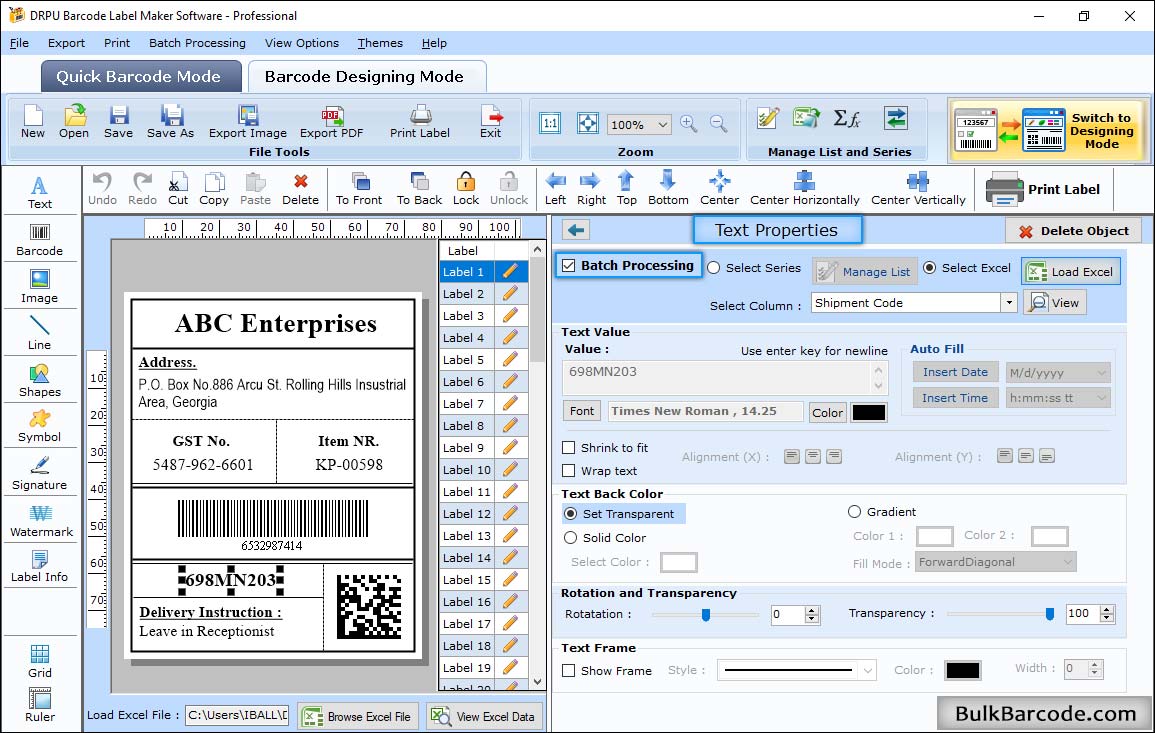The width and height of the screenshot is (1155, 733).
Task: Open the Shapes tool
Action: point(40,380)
